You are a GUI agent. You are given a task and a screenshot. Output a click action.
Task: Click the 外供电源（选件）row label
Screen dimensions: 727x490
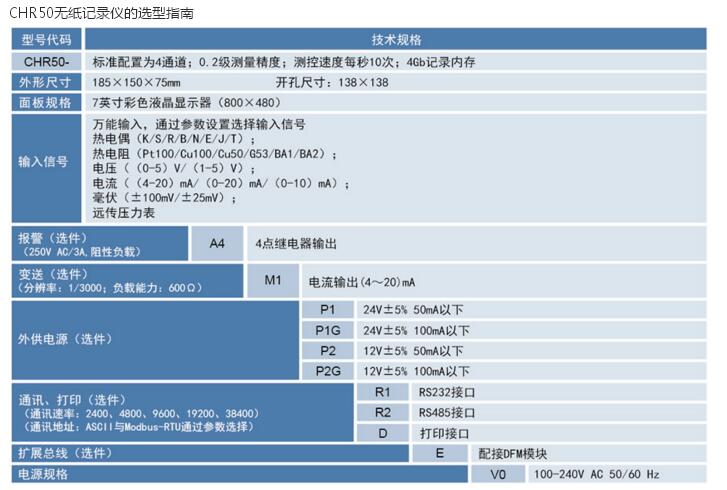tap(70, 339)
